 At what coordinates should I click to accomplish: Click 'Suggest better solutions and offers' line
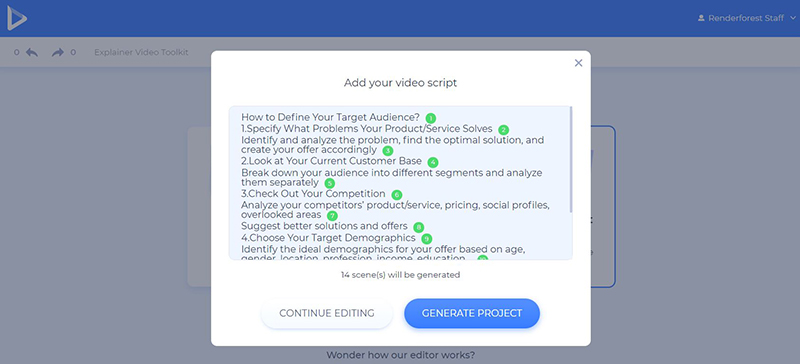click(324, 226)
